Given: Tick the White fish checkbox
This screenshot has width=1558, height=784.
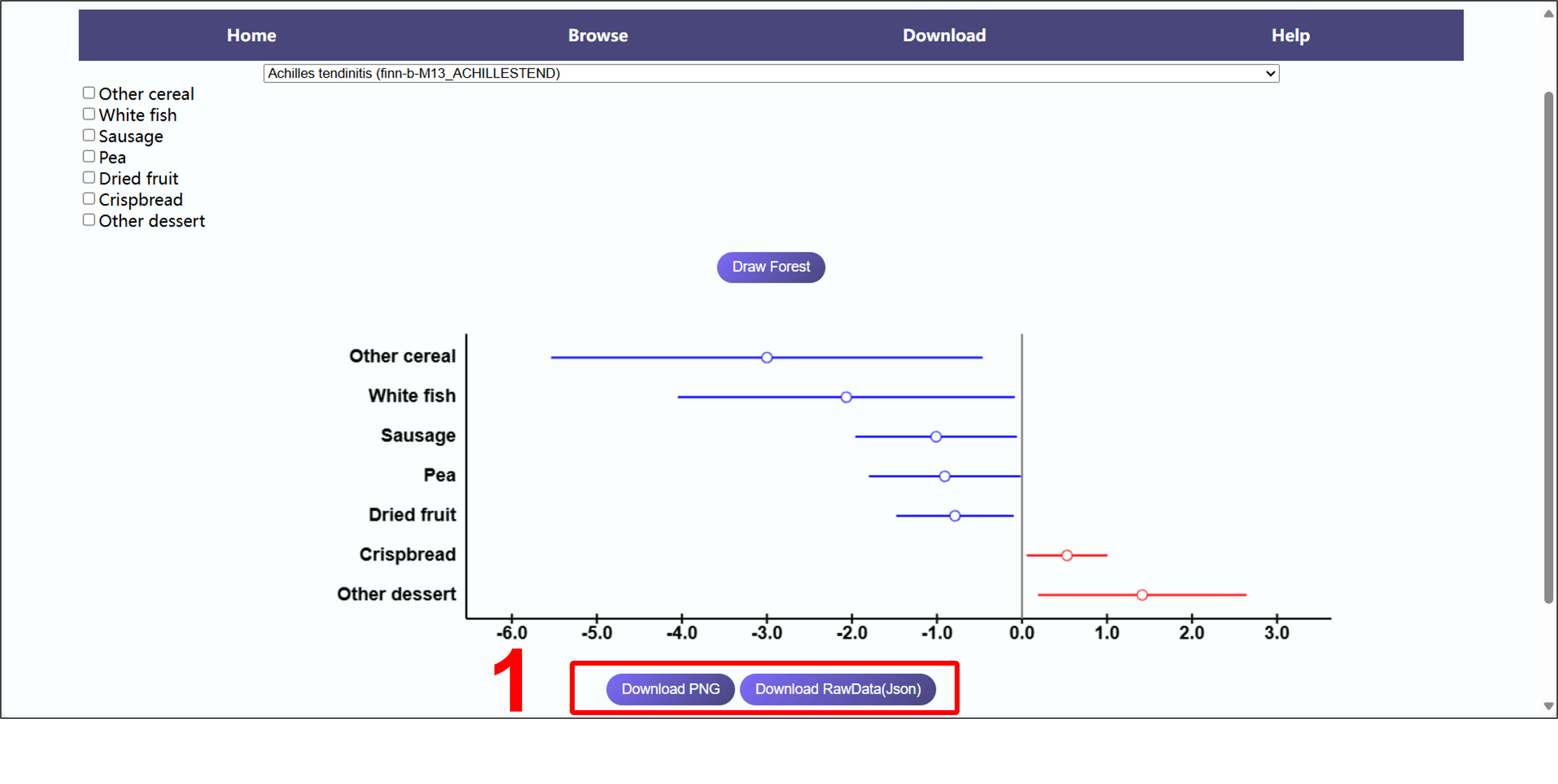Looking at the screenshot, I should pyautogui.click(x=89, y=114).
